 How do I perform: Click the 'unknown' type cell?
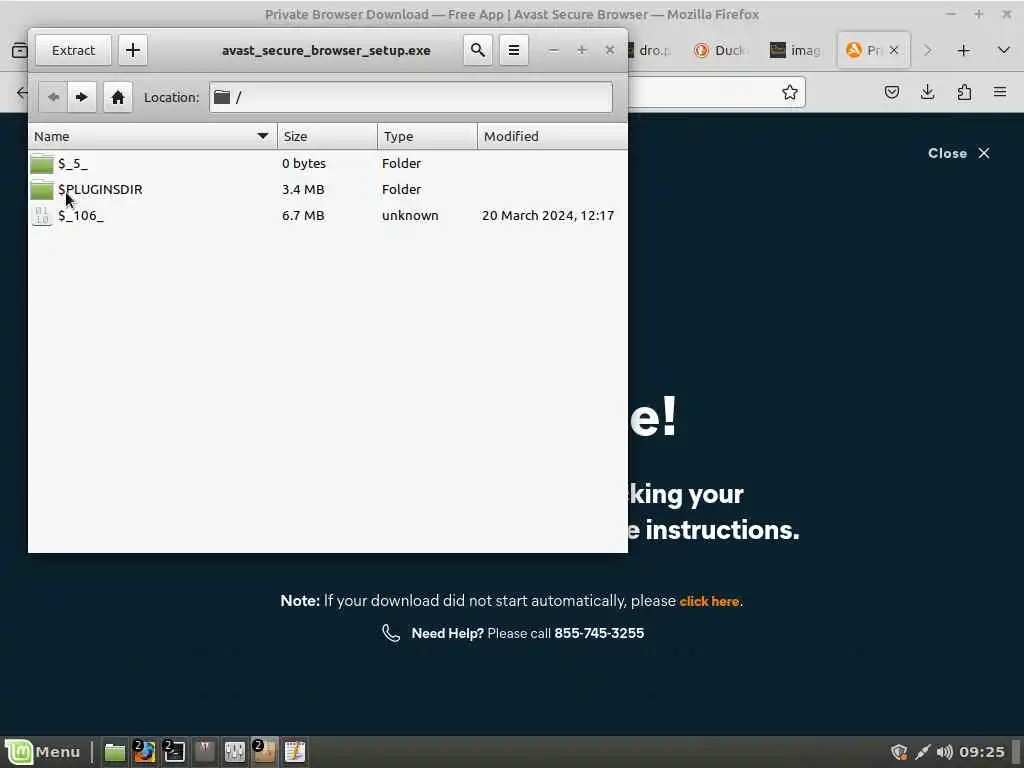coord(410,216)
